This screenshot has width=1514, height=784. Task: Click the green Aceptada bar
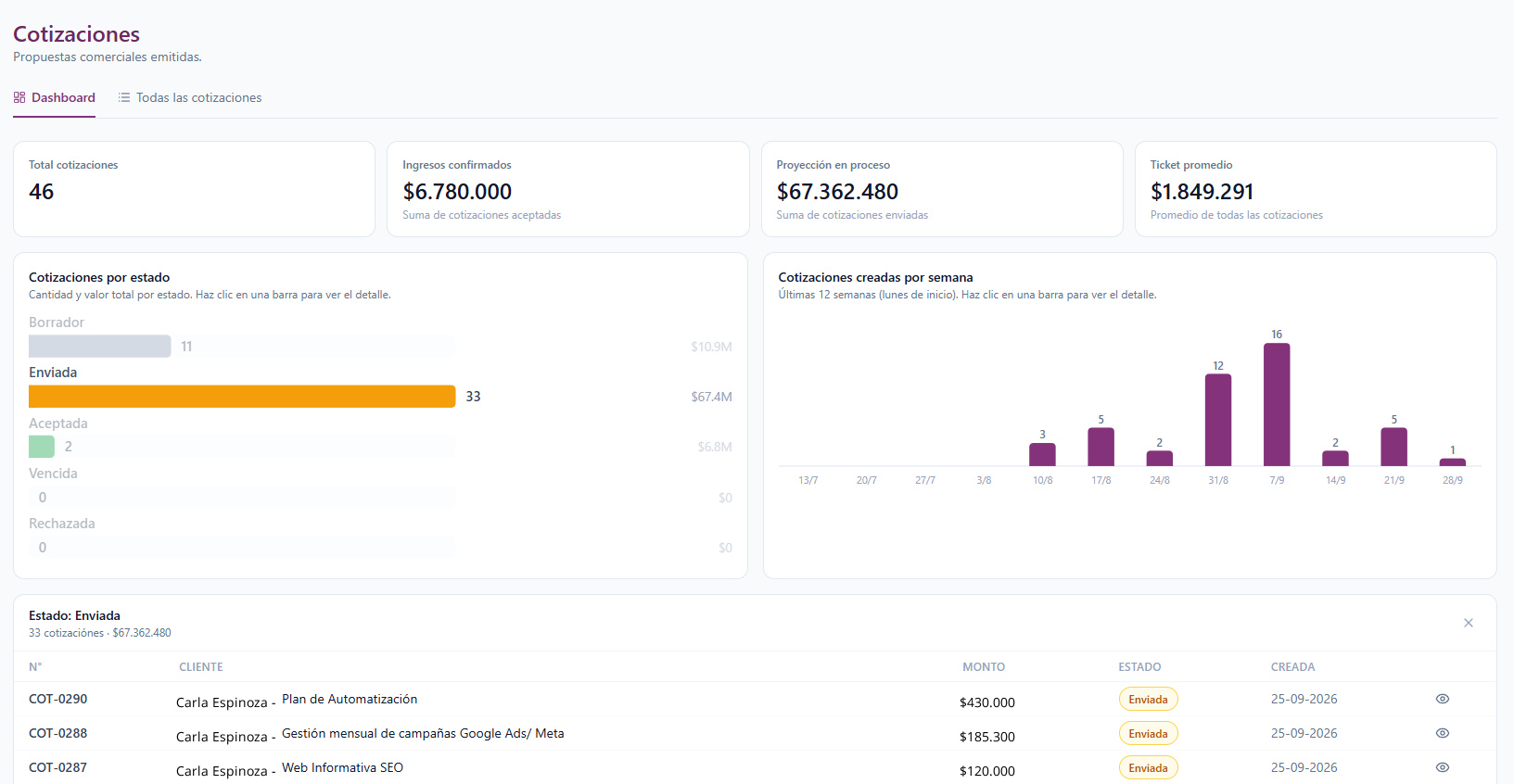pyautogui.click(x=42, y=447)
